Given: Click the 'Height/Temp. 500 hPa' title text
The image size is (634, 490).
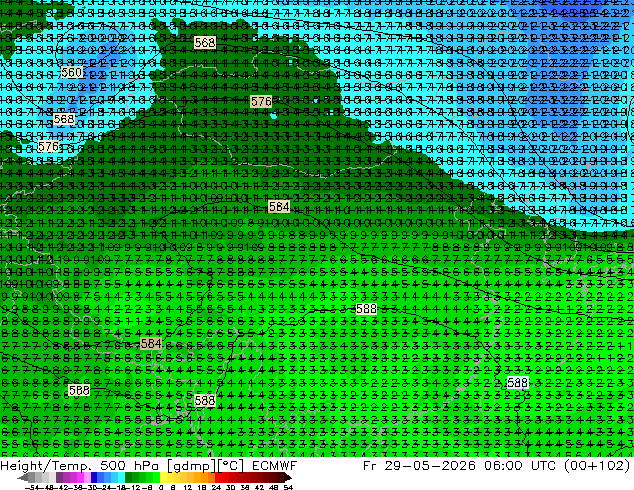Looking at the screenshot, I should click(x=80, y=466).
